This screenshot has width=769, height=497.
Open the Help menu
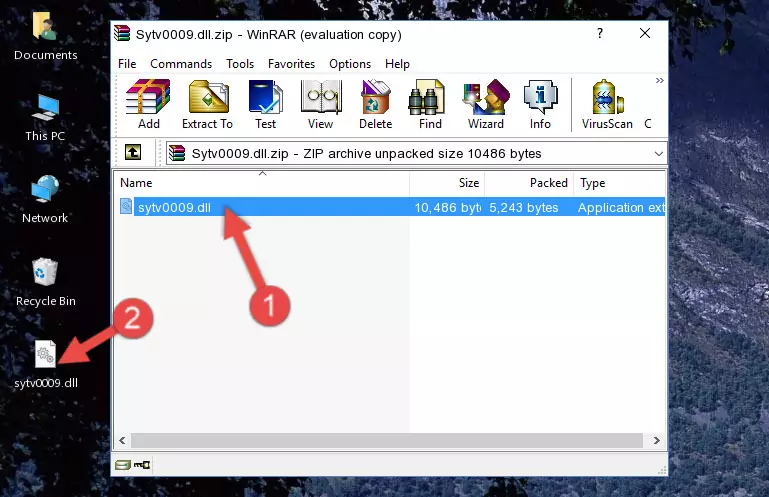click(x=397, y=64)
